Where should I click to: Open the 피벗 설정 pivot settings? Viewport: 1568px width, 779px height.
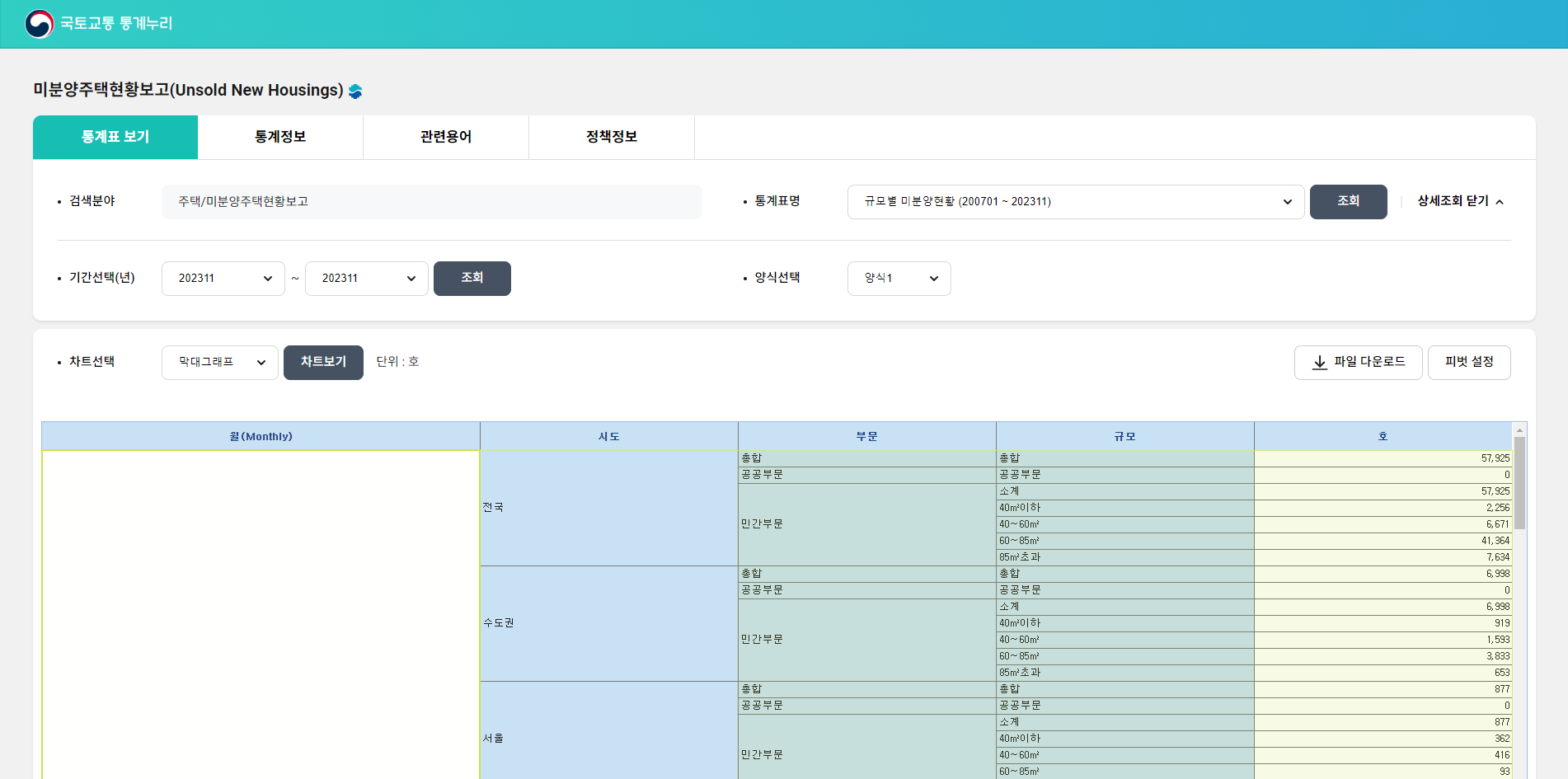[x=1469, y=362]
